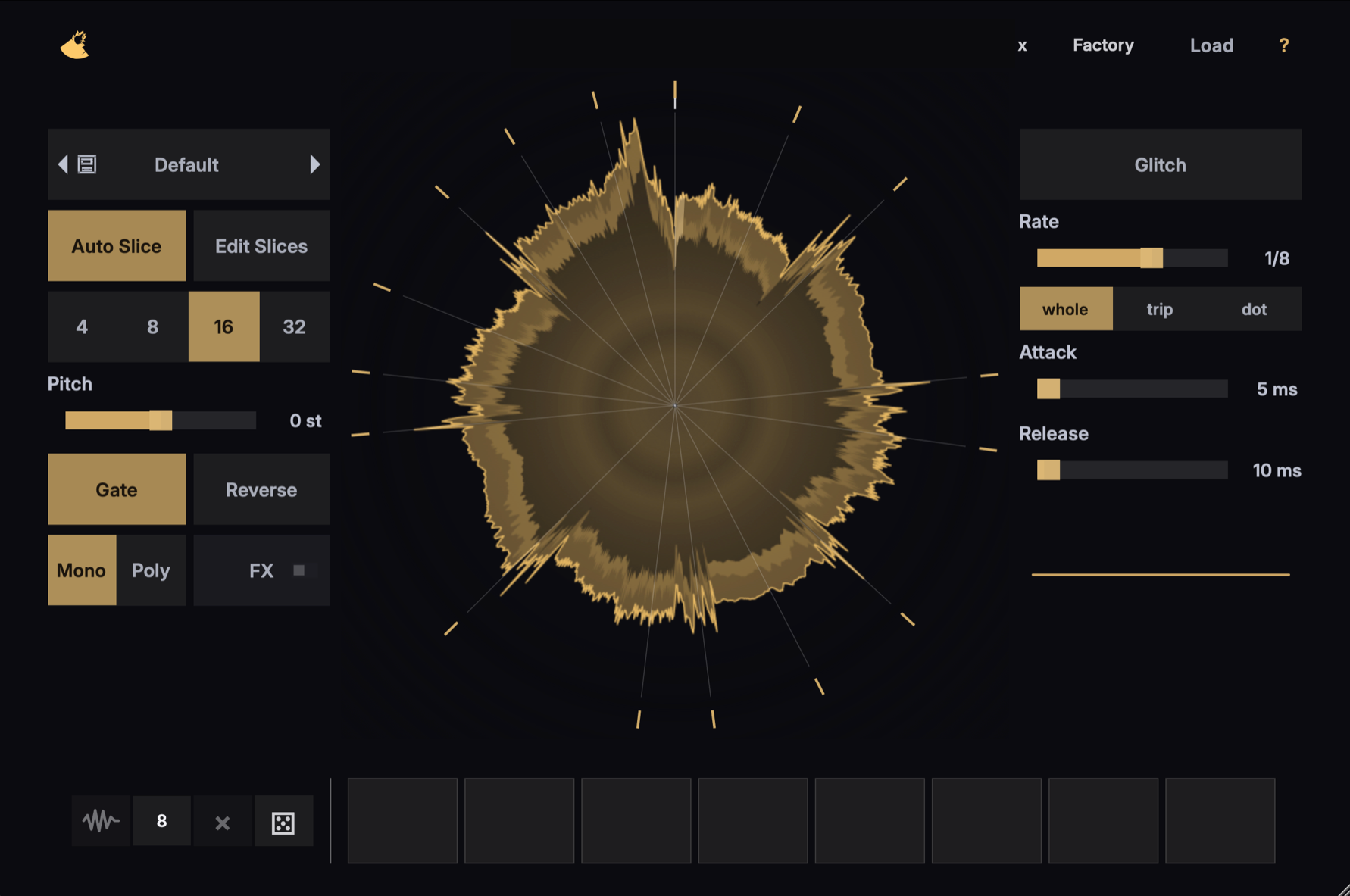Toggle the FX indicator square
1350x896 pixels.
299,570
